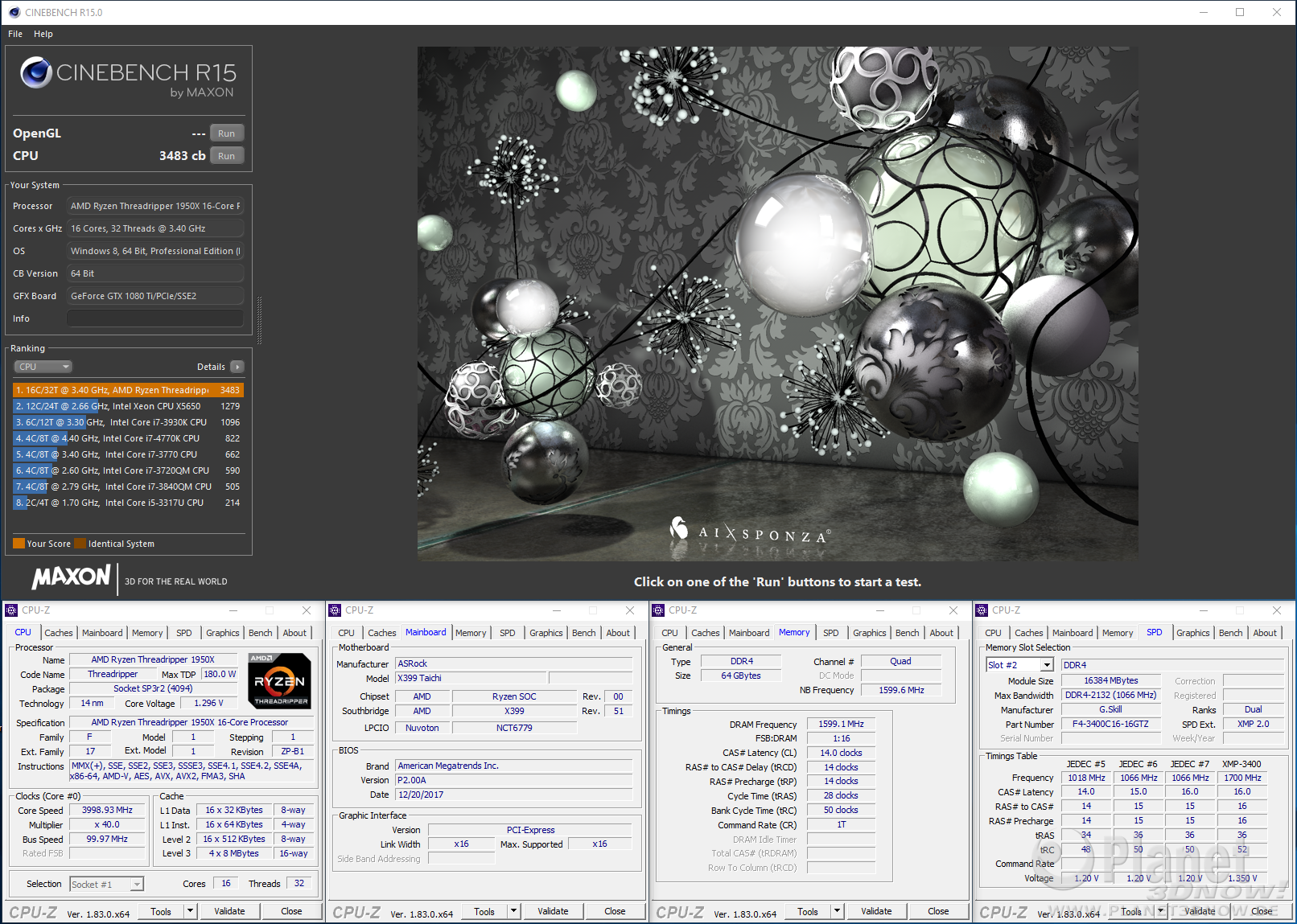Open About tab in SPD CPU-Z window

click(1265, 633)
